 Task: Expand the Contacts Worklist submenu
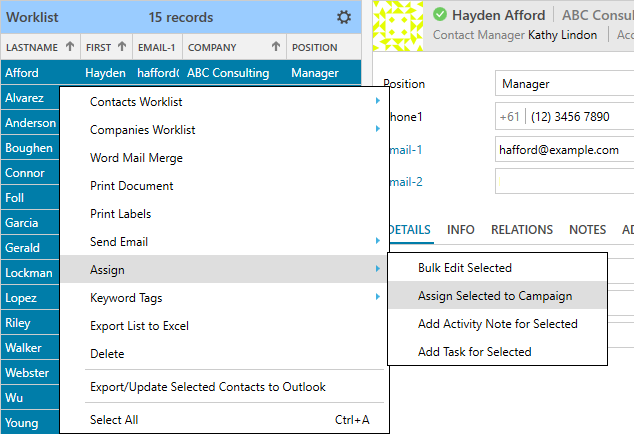click(x=377, y=102)
